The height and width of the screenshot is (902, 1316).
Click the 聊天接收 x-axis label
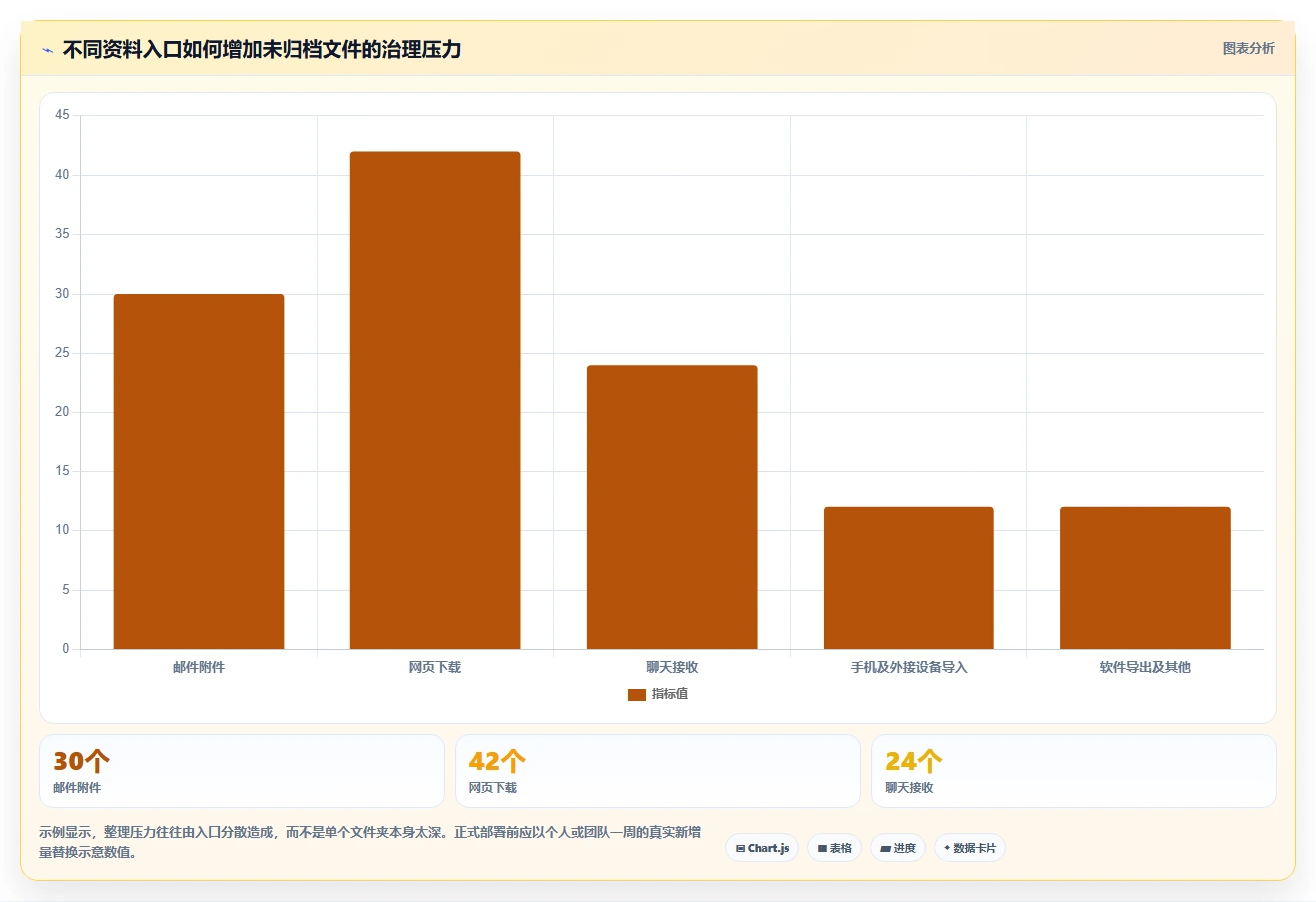672,667
